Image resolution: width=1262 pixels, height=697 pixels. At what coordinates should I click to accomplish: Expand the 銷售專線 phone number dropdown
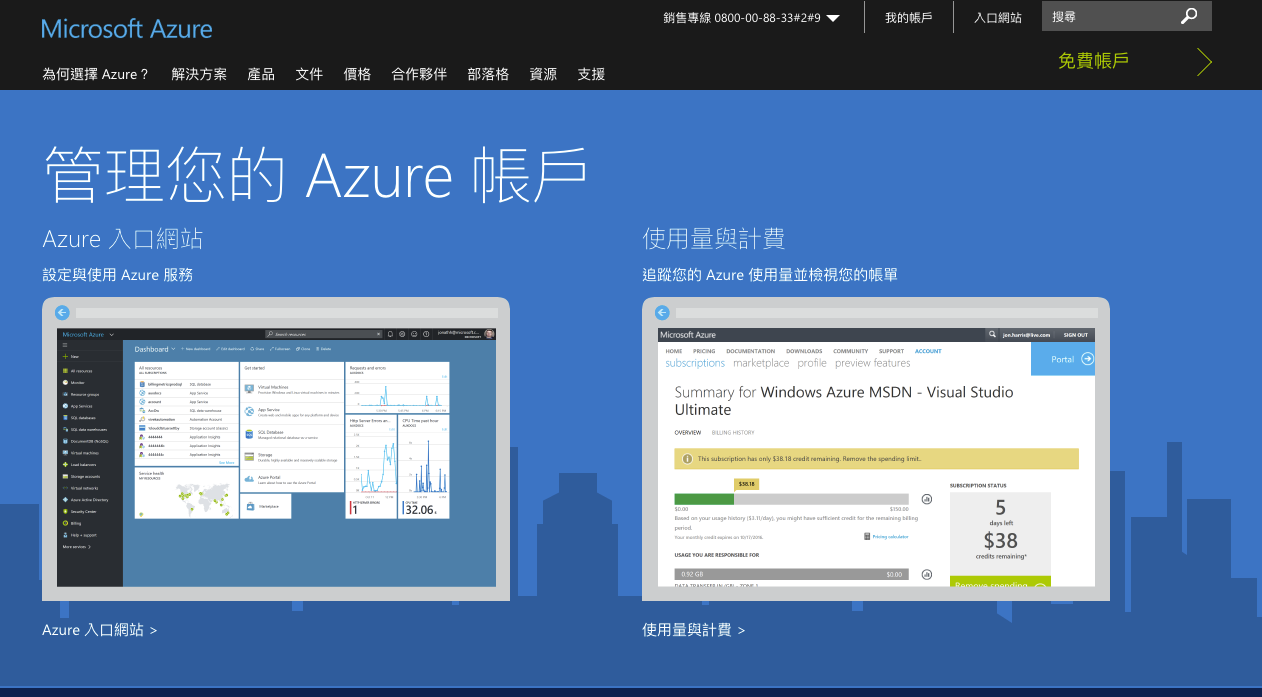coord(833,18)
